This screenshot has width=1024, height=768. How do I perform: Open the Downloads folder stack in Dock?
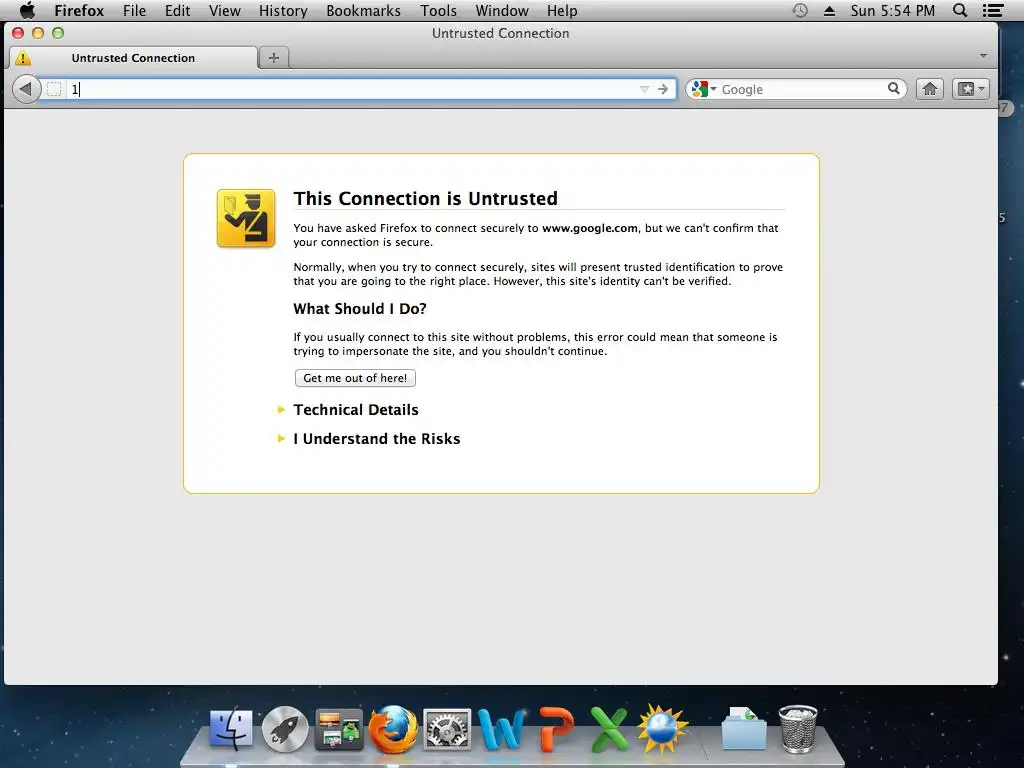[x=744, y=729]
